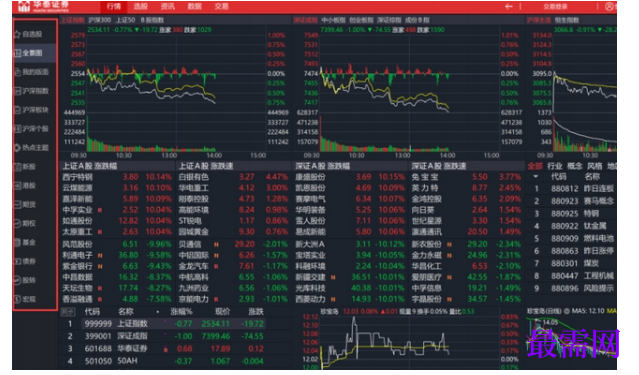Open dropdown arrow left of sector 代码 header
This screenshot has width=639, height=375.
[x=535, y=176]
